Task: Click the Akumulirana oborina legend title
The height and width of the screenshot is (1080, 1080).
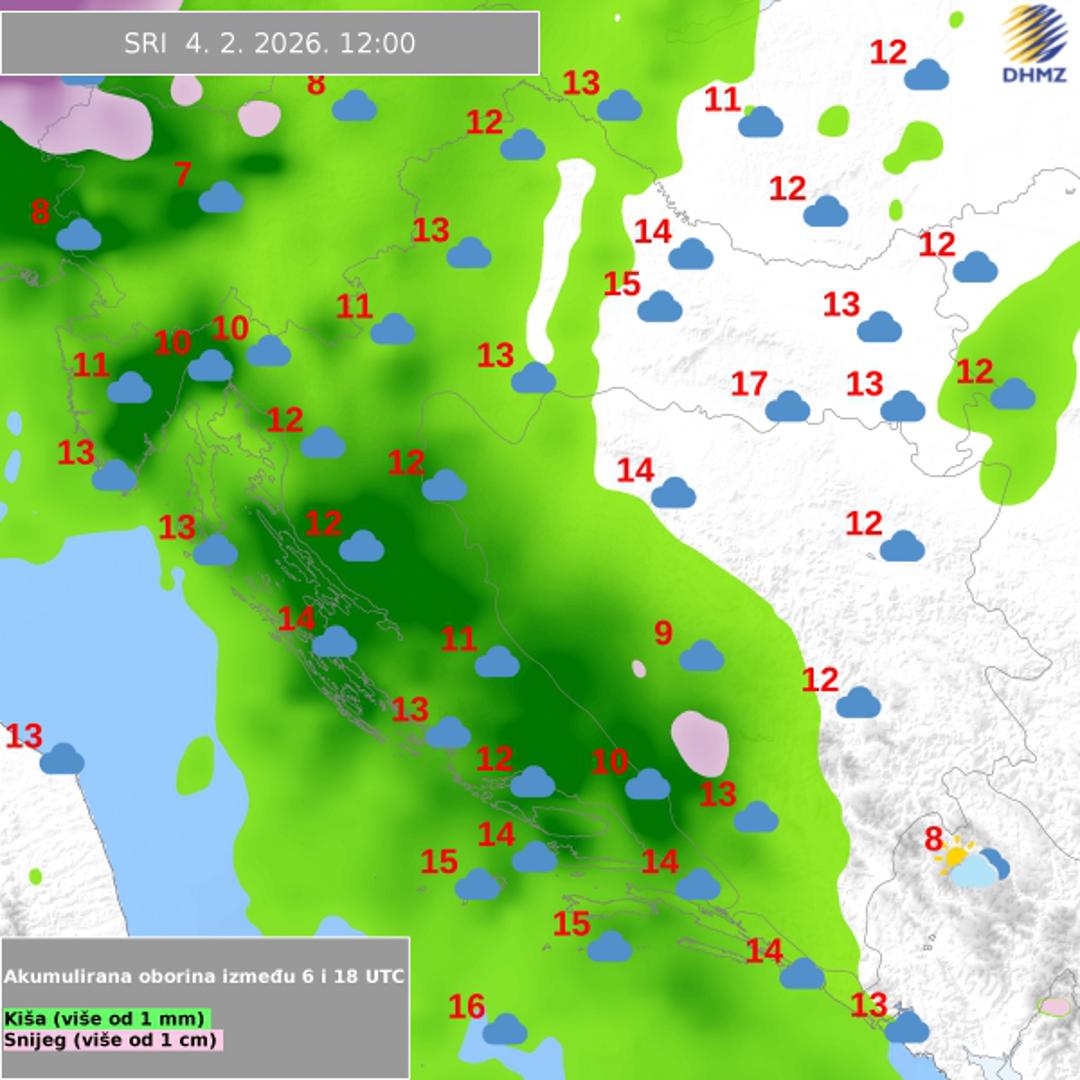Action: 204,976
